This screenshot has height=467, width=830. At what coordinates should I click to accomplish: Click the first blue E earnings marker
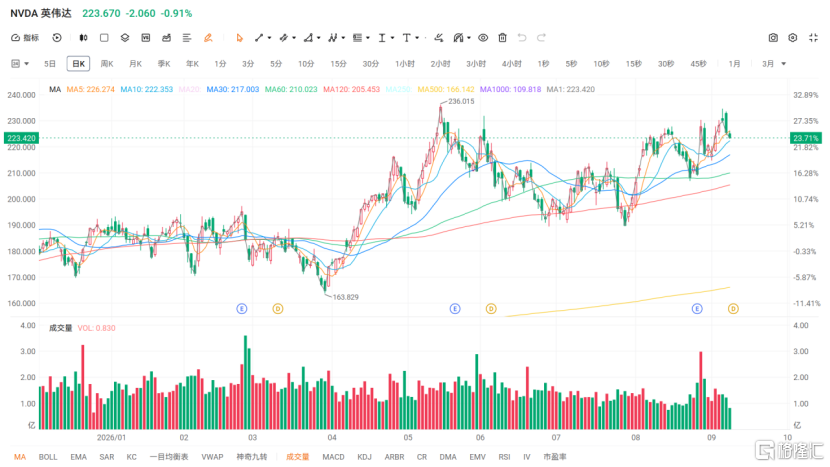[241, 309]
